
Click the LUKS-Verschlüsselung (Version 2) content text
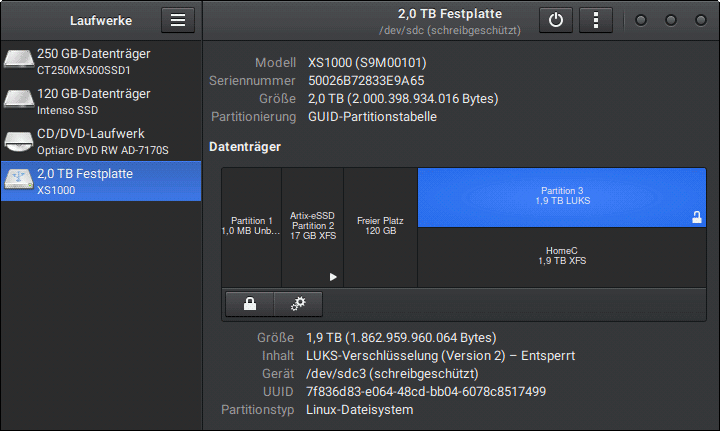(440, 356)
